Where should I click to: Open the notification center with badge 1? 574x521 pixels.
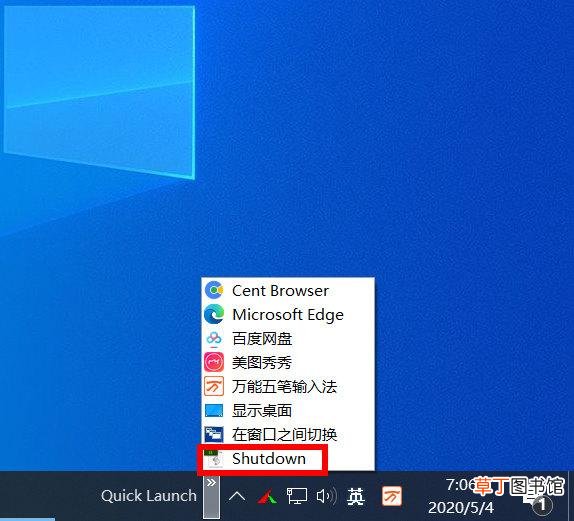coord(540,505)
